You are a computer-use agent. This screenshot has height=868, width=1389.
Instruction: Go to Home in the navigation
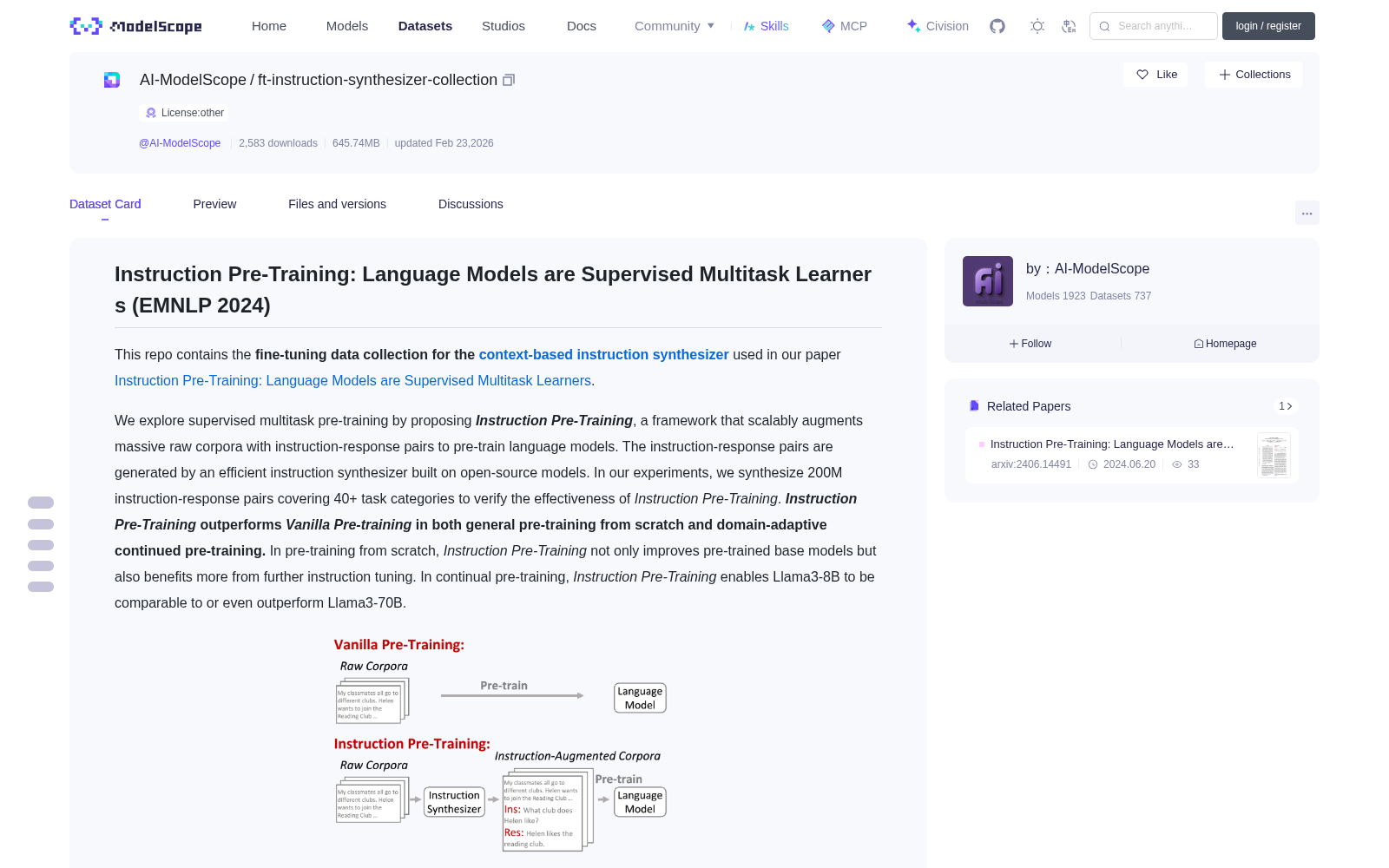(269, 26)
